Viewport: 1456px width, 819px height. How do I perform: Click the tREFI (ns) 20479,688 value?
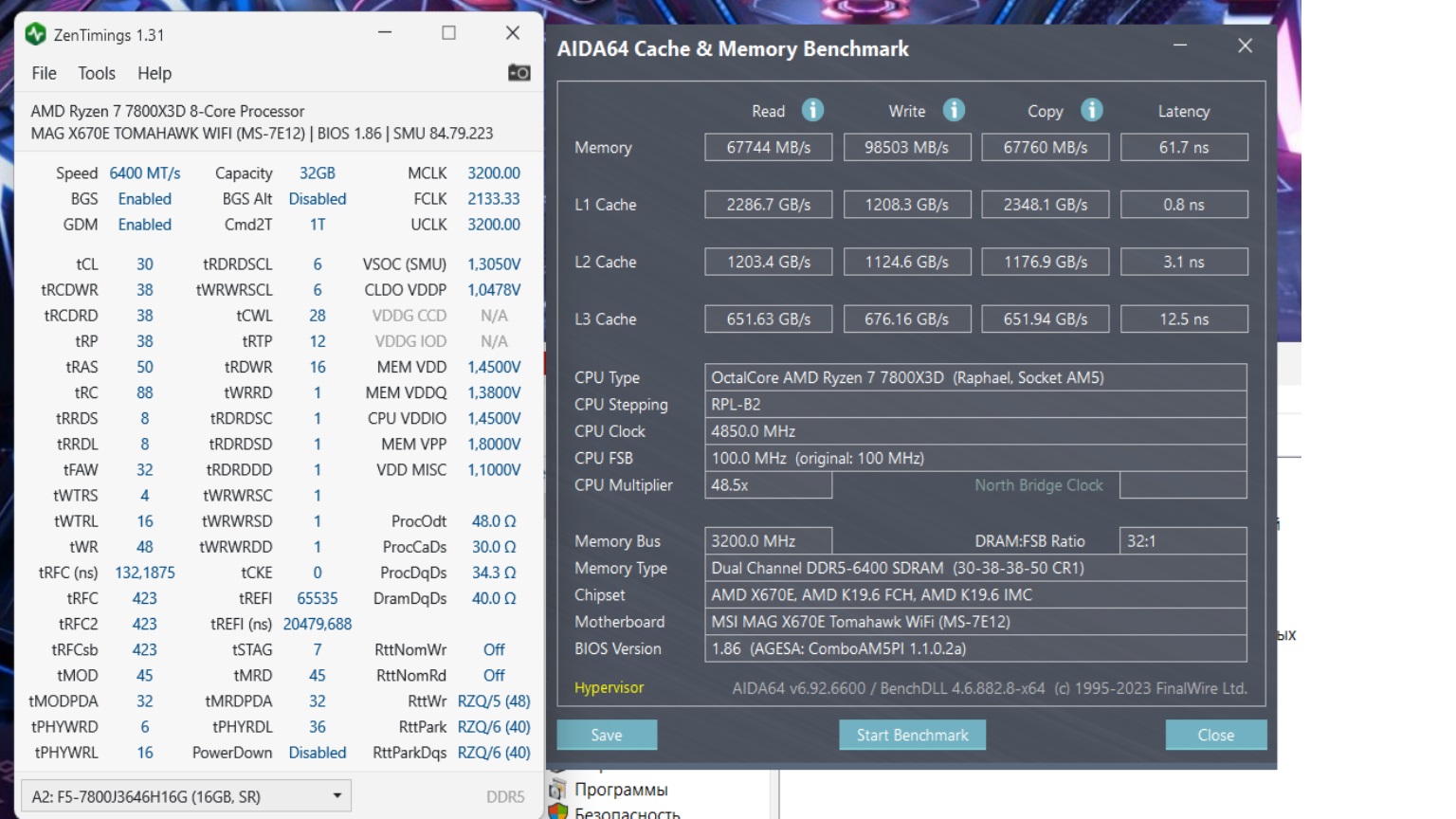pos(318,623)
